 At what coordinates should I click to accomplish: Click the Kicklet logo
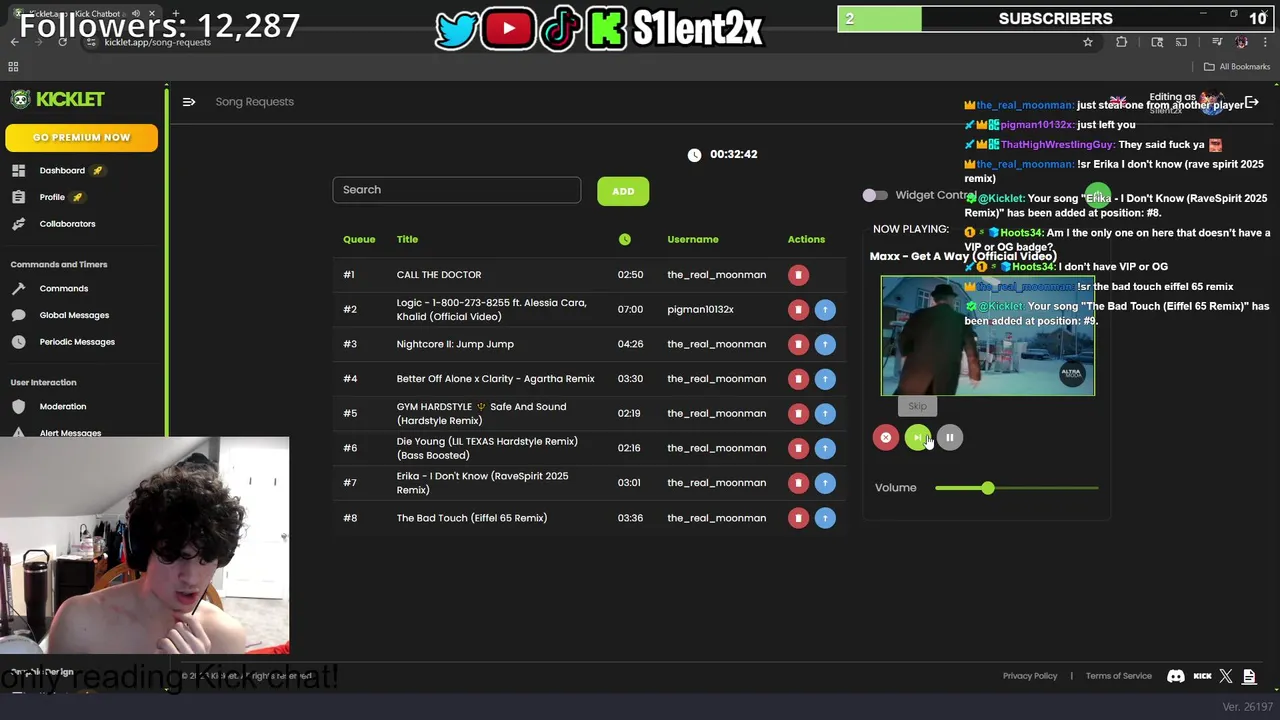(x=58, y=99)
